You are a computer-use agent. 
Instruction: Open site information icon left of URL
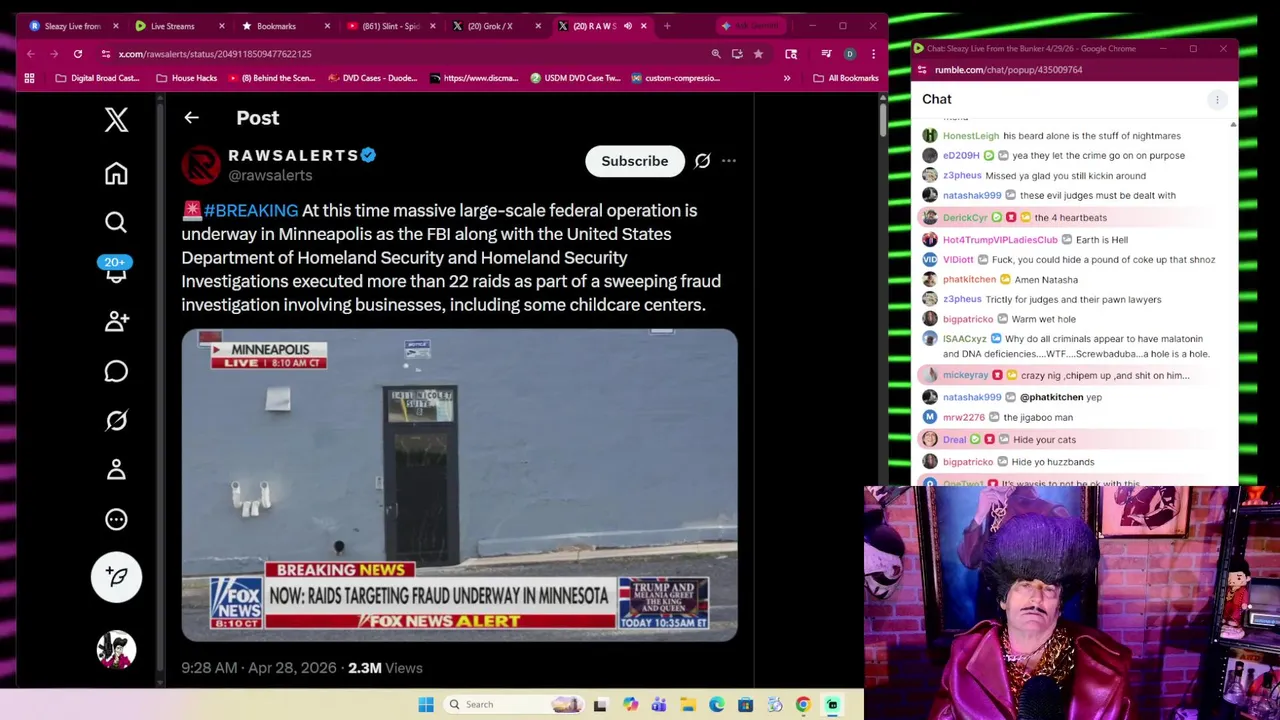point(106,54)
